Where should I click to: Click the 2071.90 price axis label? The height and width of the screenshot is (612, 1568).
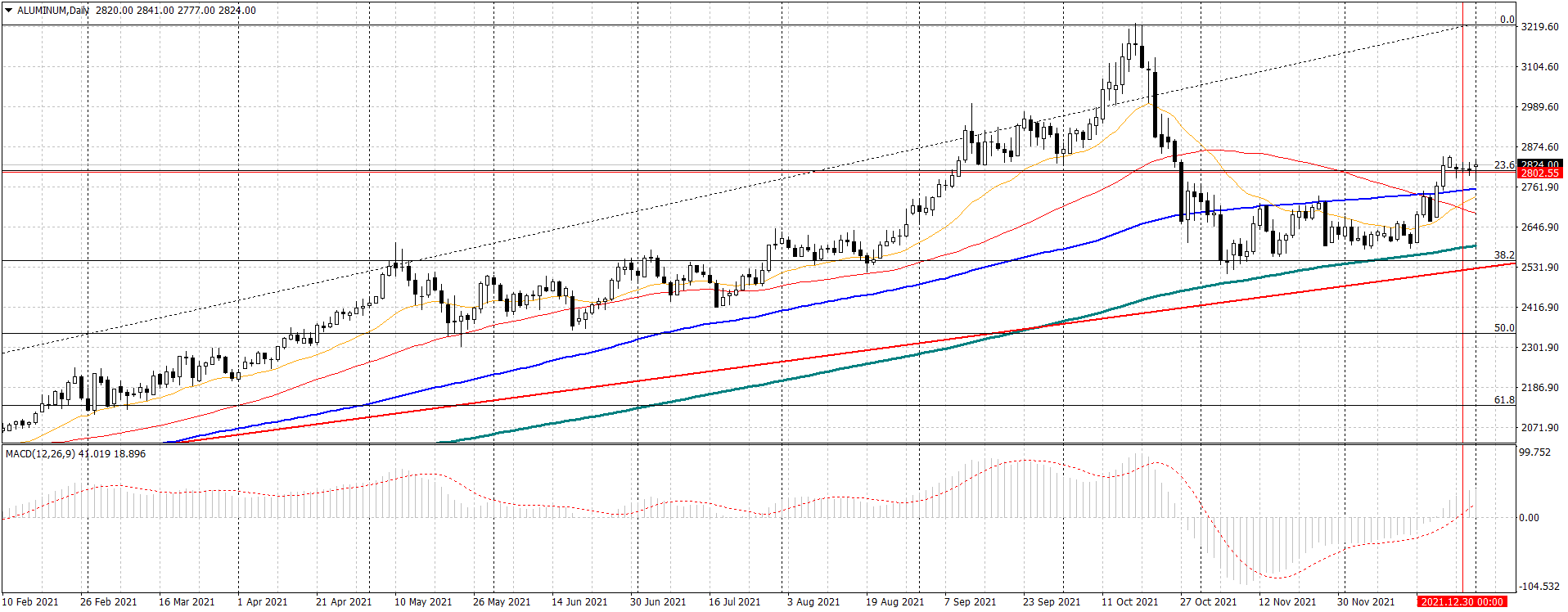pyautogui.click(x=1539, y=427)
